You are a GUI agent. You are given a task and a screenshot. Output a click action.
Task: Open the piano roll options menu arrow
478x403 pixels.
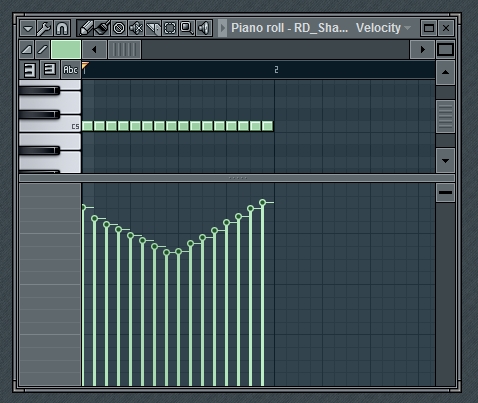28,28
